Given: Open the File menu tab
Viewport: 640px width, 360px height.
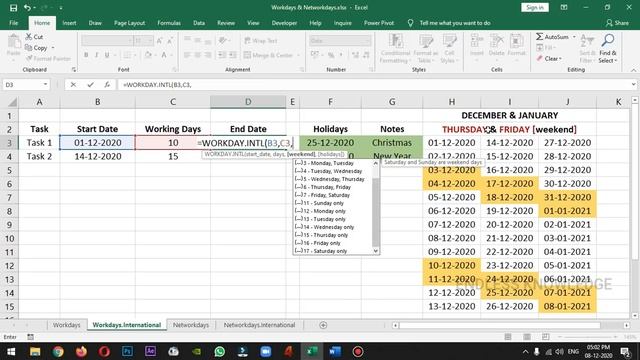Looking at the screenshot, I should (13, 23).
